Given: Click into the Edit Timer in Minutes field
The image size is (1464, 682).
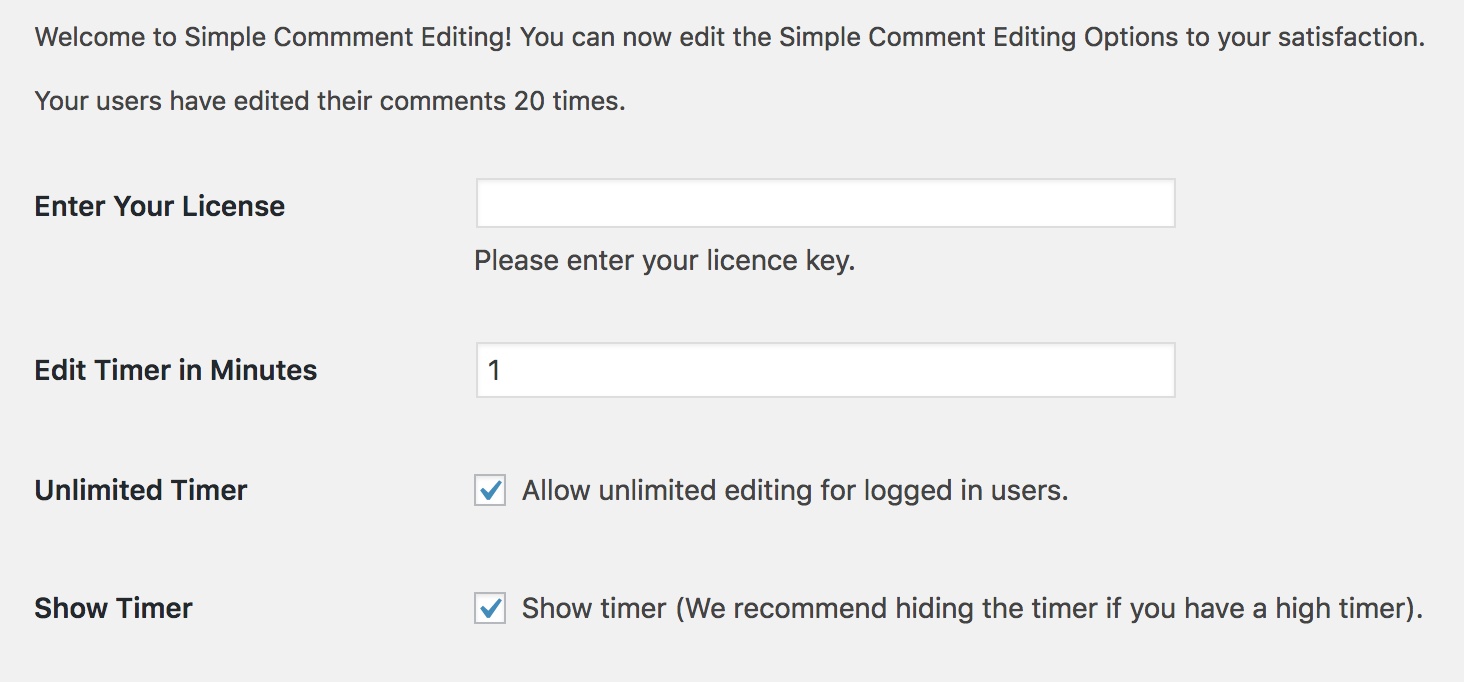Looking at the screenshot, I should coord(825,370).
